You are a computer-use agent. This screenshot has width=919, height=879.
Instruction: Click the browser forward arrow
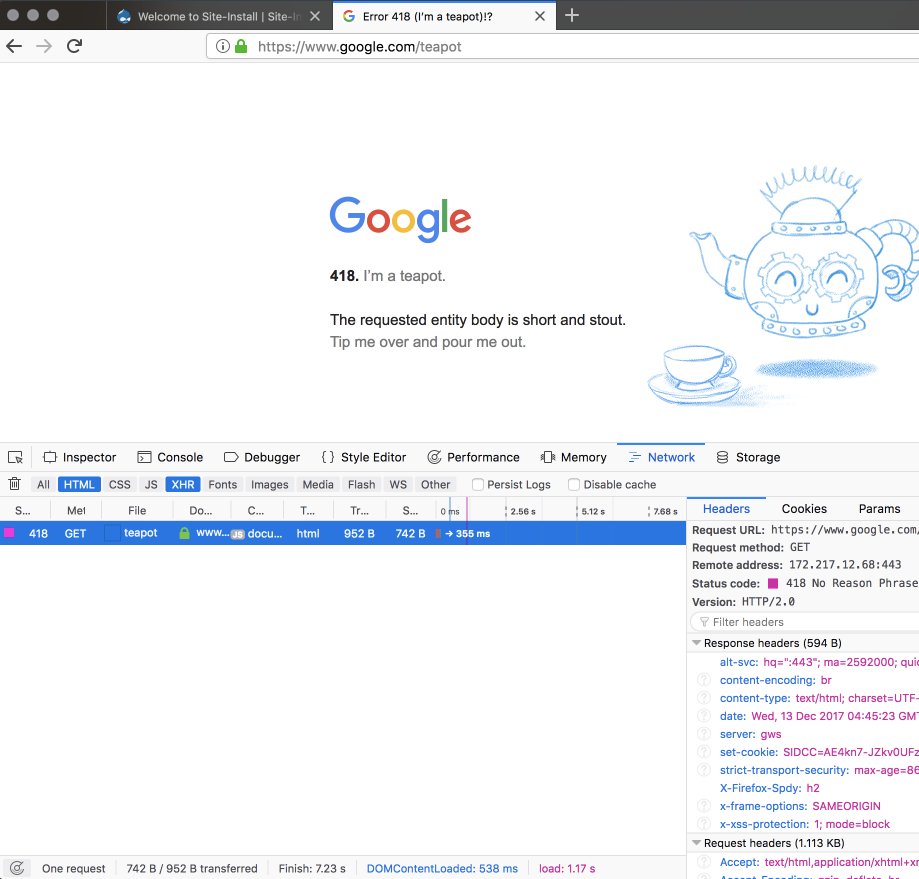[44, 46]
